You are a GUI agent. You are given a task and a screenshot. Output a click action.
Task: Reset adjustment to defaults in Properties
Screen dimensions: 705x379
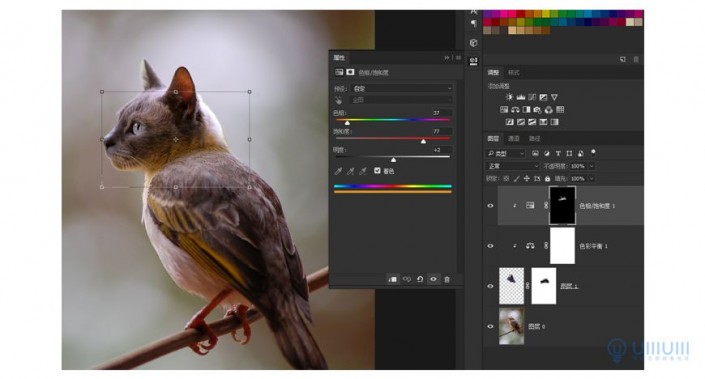click(x=420, y=279)
